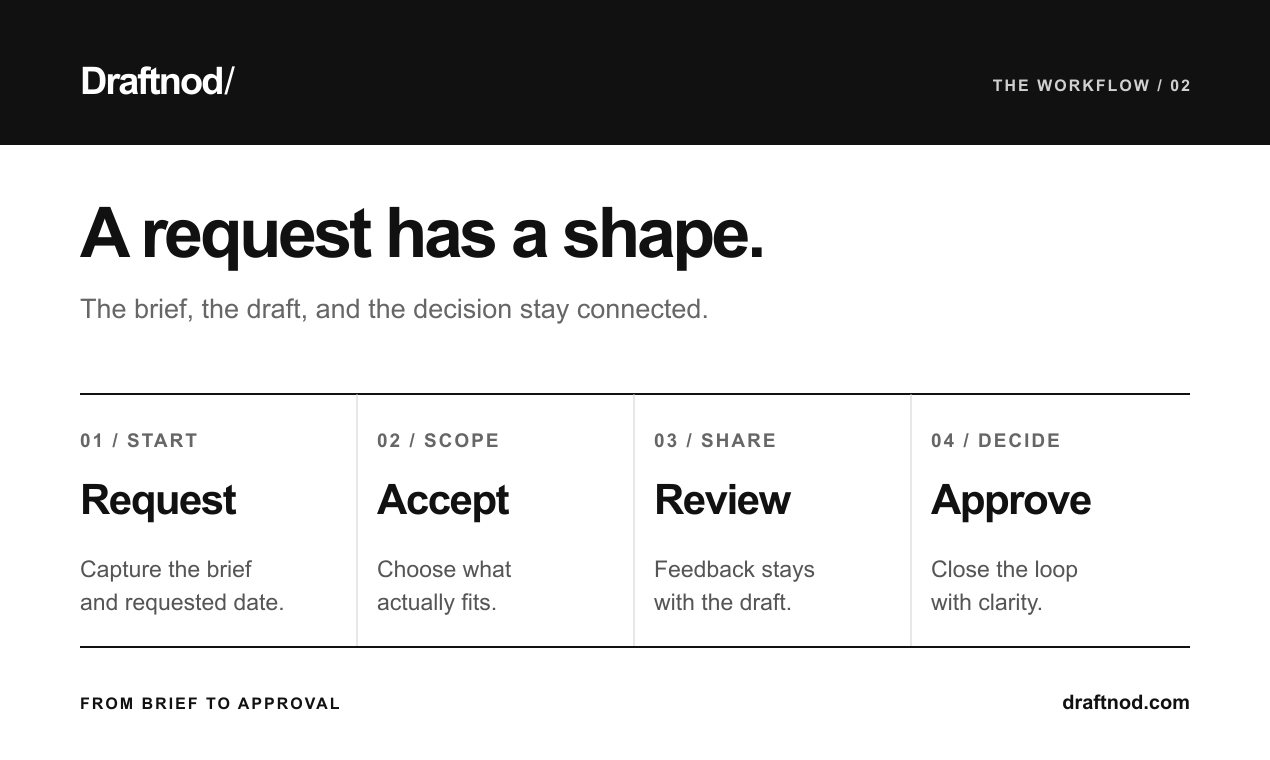Click the divider between Accept and Review columns
Screen dimensions: 1270x760
[634, 520]
